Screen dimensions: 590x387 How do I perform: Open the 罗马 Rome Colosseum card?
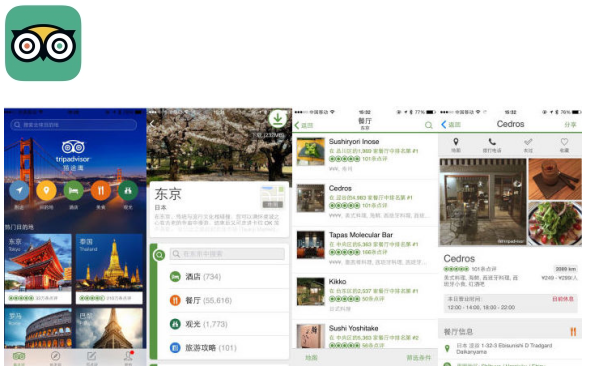tap(38, 328)
